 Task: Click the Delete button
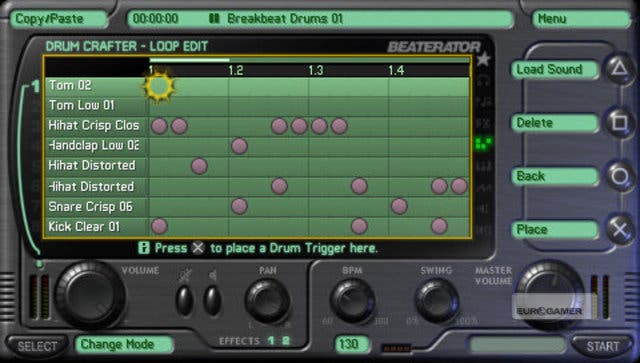[x=555, y=123]
